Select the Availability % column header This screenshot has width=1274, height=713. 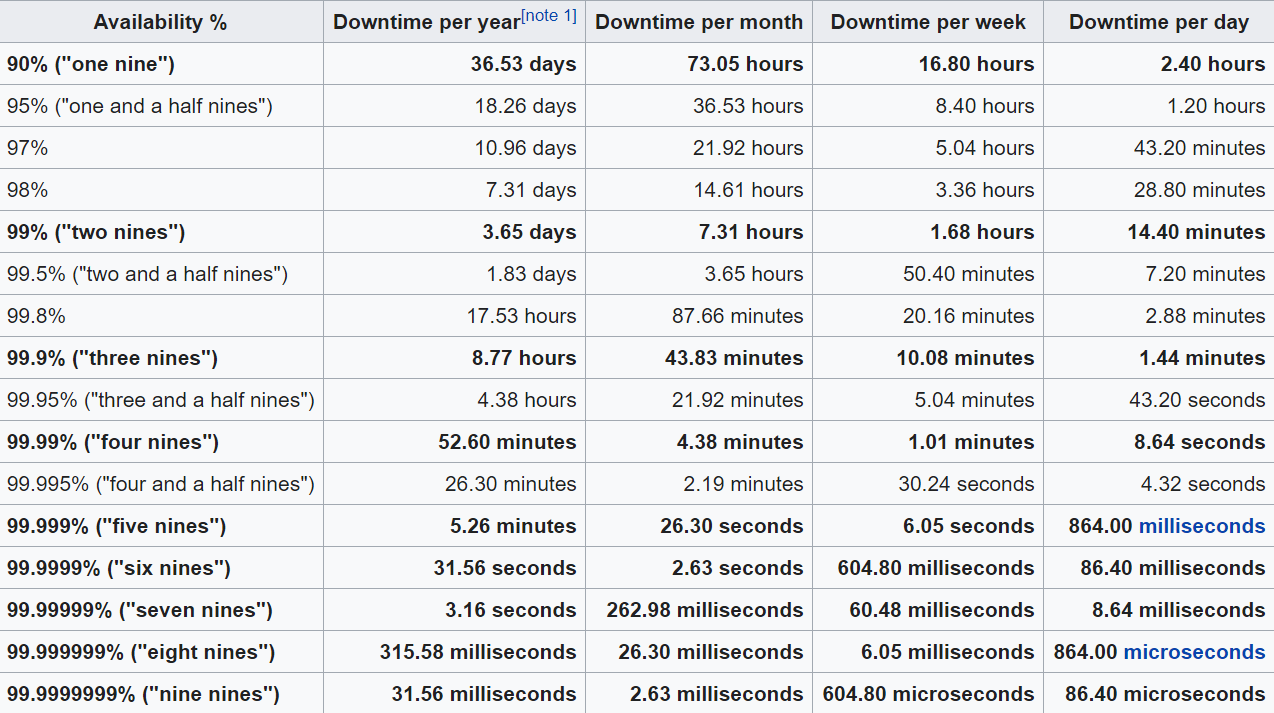click(160, 21)
